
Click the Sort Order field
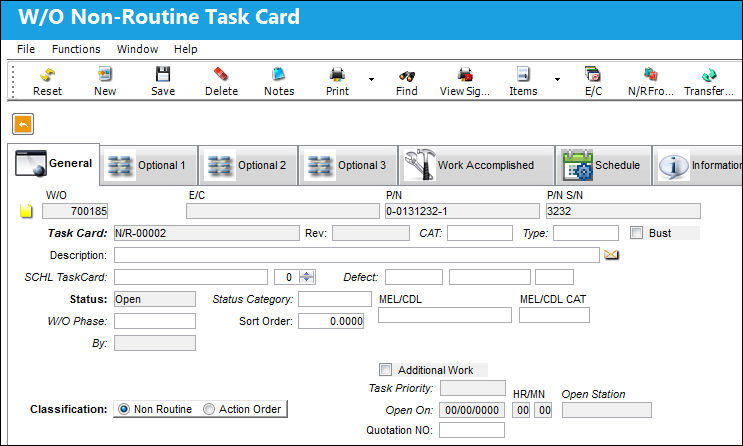point(331,321)
